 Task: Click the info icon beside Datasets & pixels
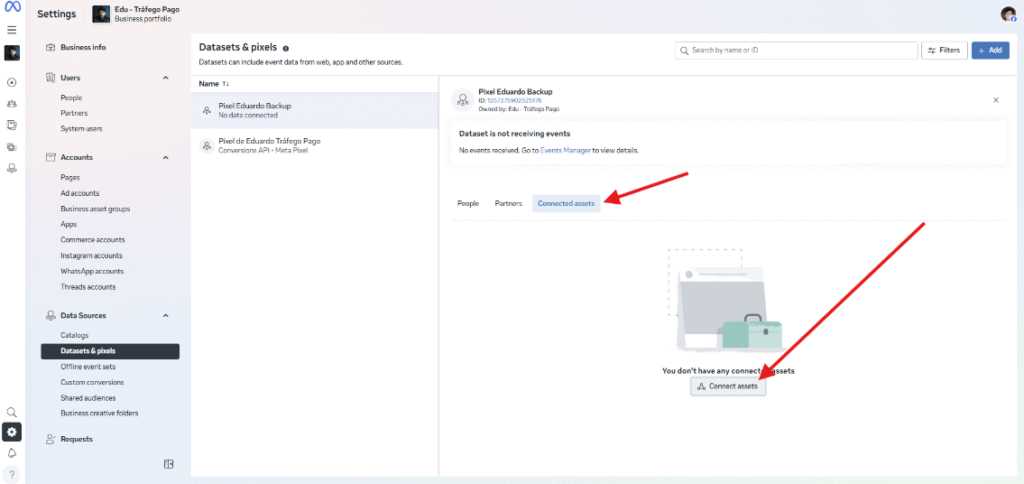point(286,48)
